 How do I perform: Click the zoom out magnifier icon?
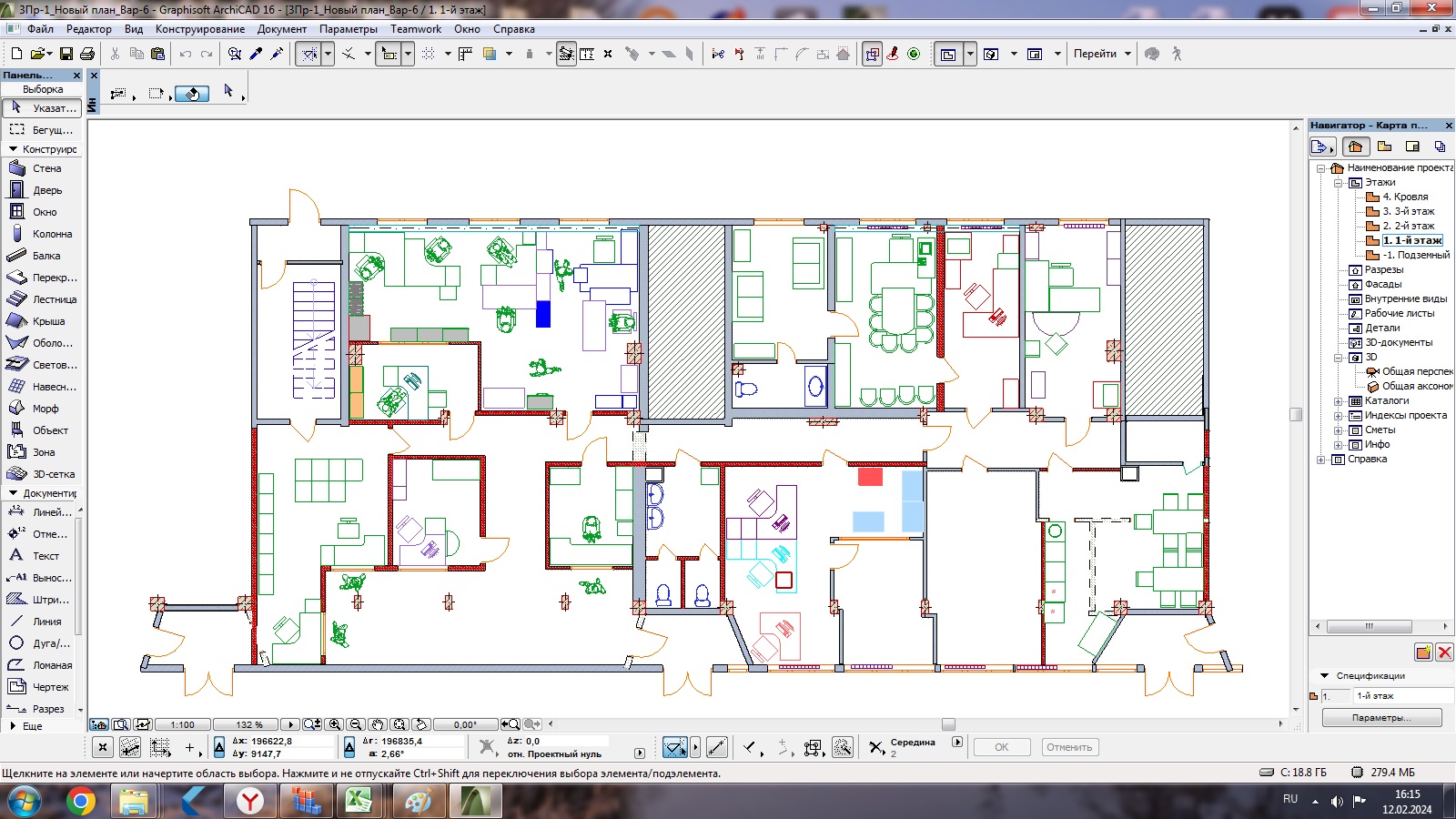pyautogui.click(x=356, y=724)
